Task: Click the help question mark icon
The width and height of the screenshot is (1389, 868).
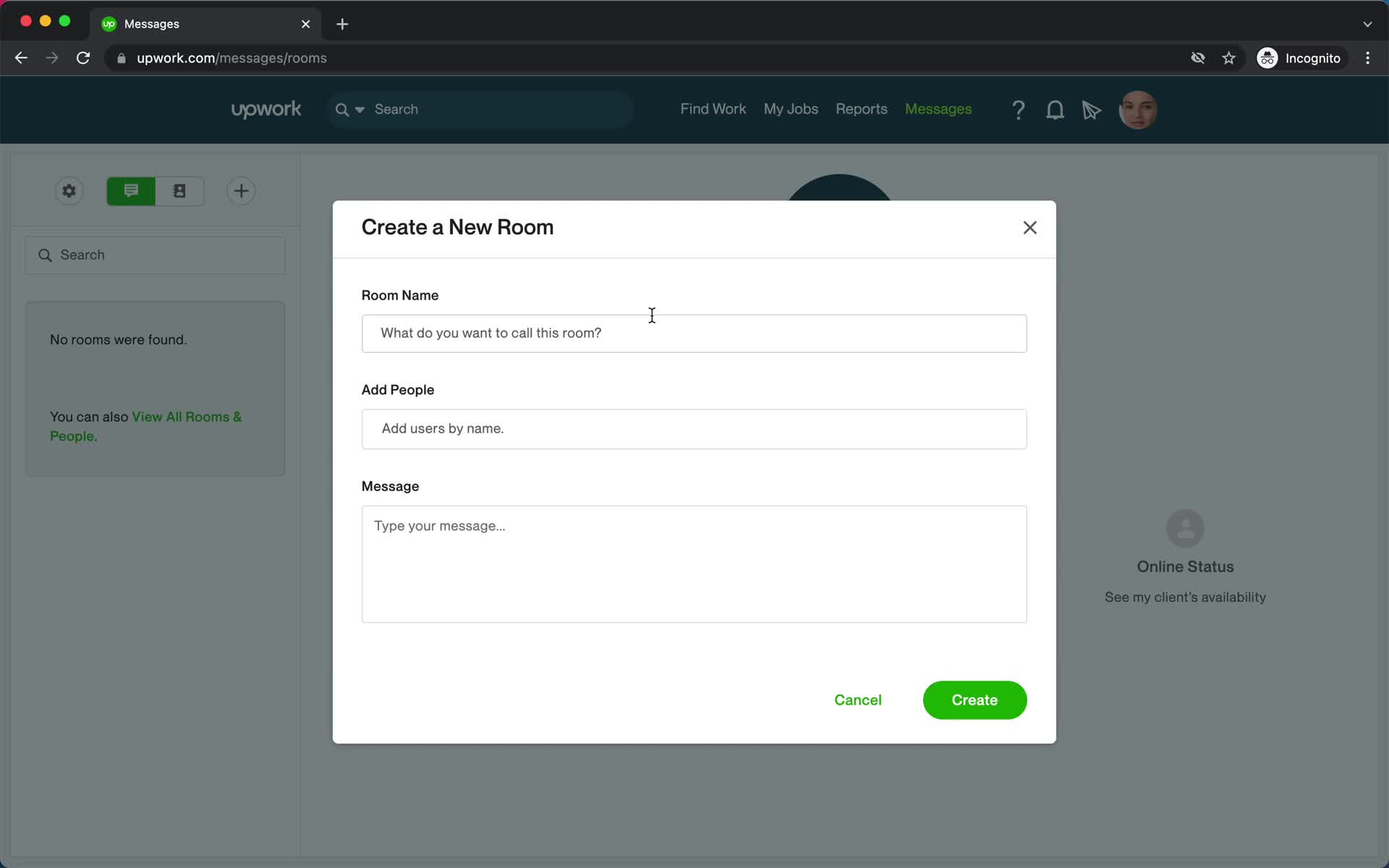Action: pos(1018,109)
